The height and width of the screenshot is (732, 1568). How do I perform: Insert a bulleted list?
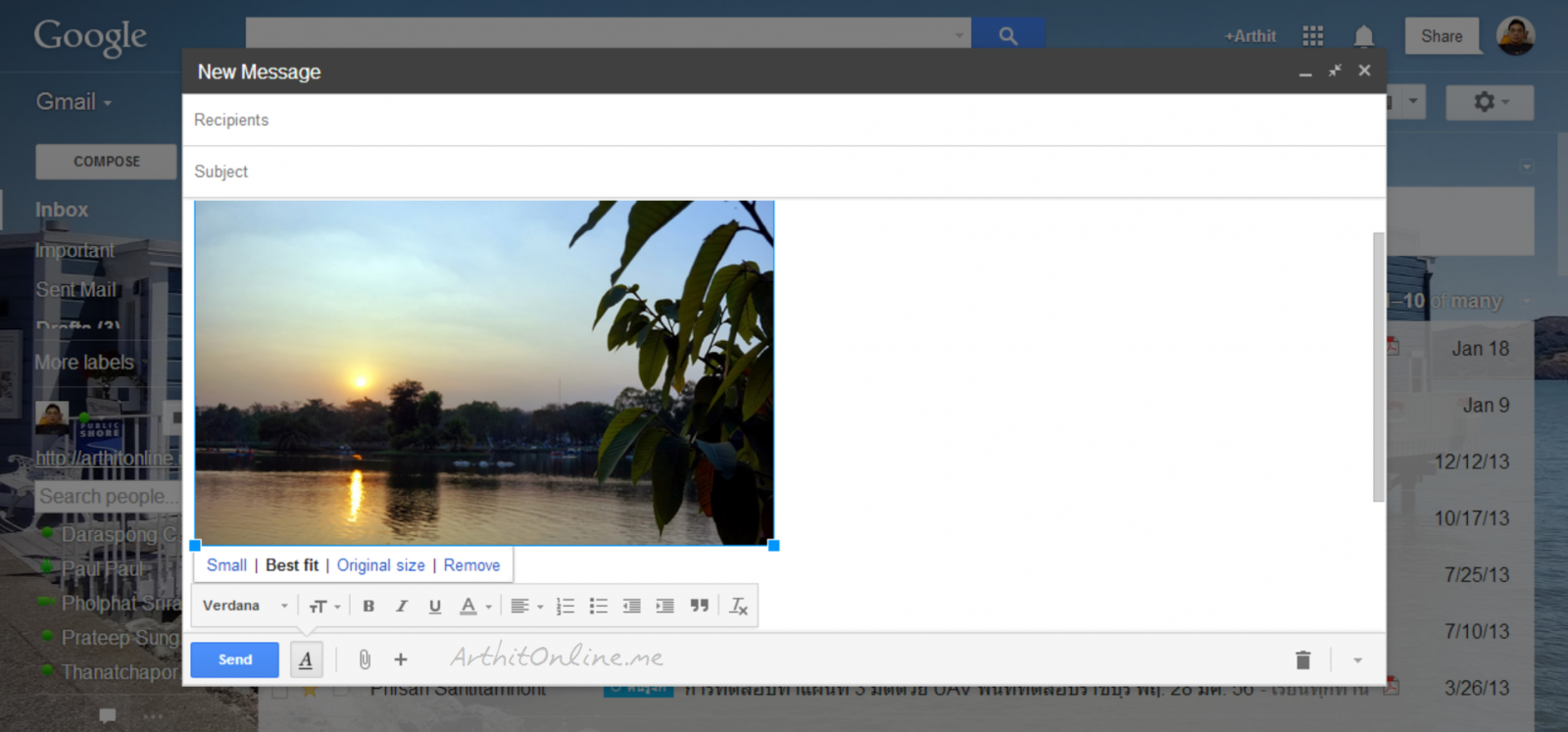(x=599, y=606)
